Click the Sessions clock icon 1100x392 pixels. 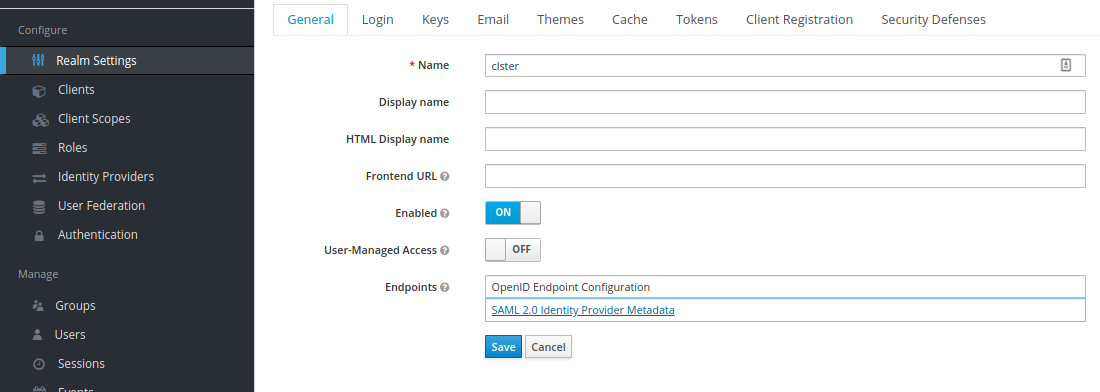coord(39,364)
